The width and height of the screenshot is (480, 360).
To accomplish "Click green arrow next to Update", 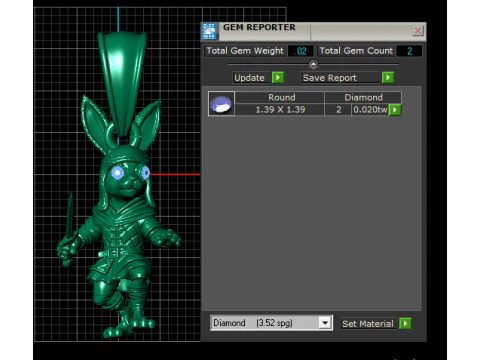I will pyautogui.click(x=278, y=77).
